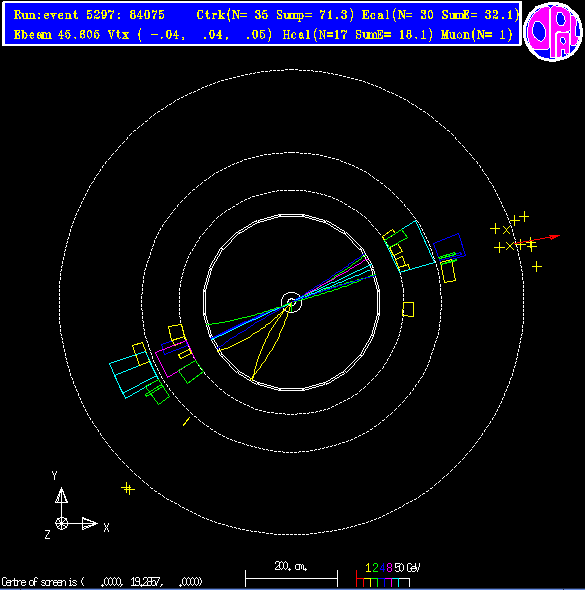Screen dimensions: 585x590
Task: Click the blue hadron calorimeter box at right
Action: 449,247
